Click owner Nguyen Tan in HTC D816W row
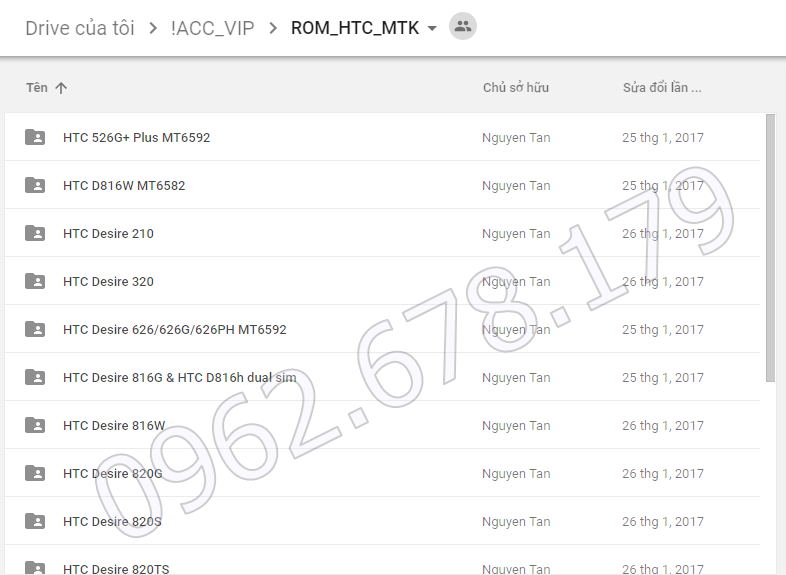Image resolution: width=786 pixels, height=575 pixels. click(x=516, y=185)
